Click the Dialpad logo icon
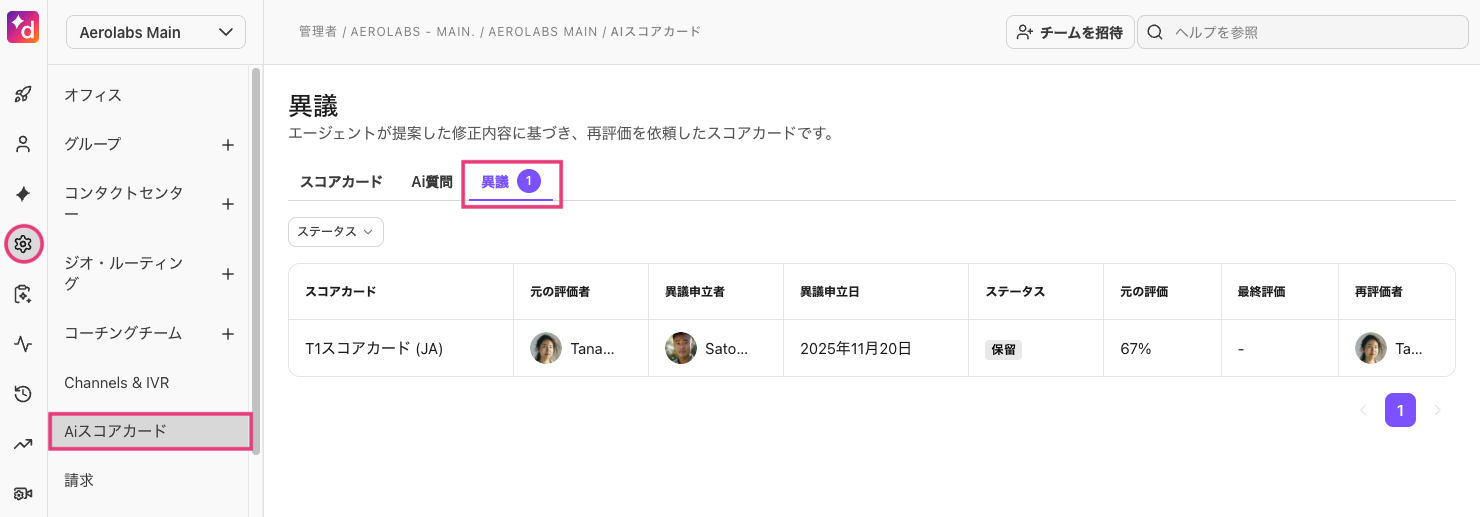Image resolution: width=1480 pixels, height=517 pixels. [23, 27]
